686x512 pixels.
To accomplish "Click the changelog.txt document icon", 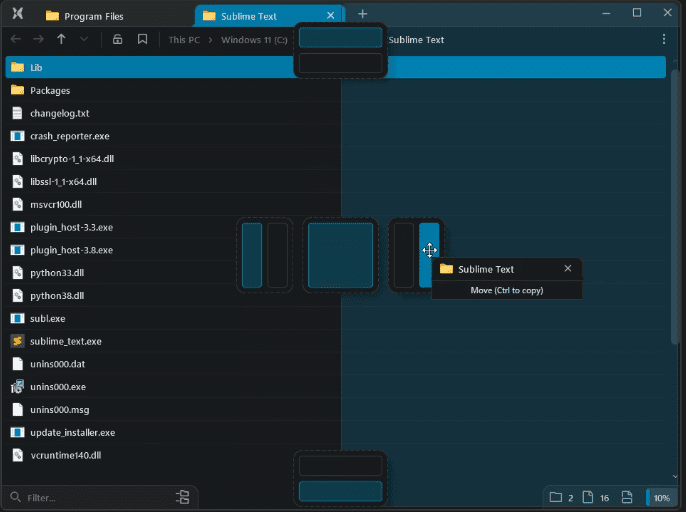I will point(18,113).
